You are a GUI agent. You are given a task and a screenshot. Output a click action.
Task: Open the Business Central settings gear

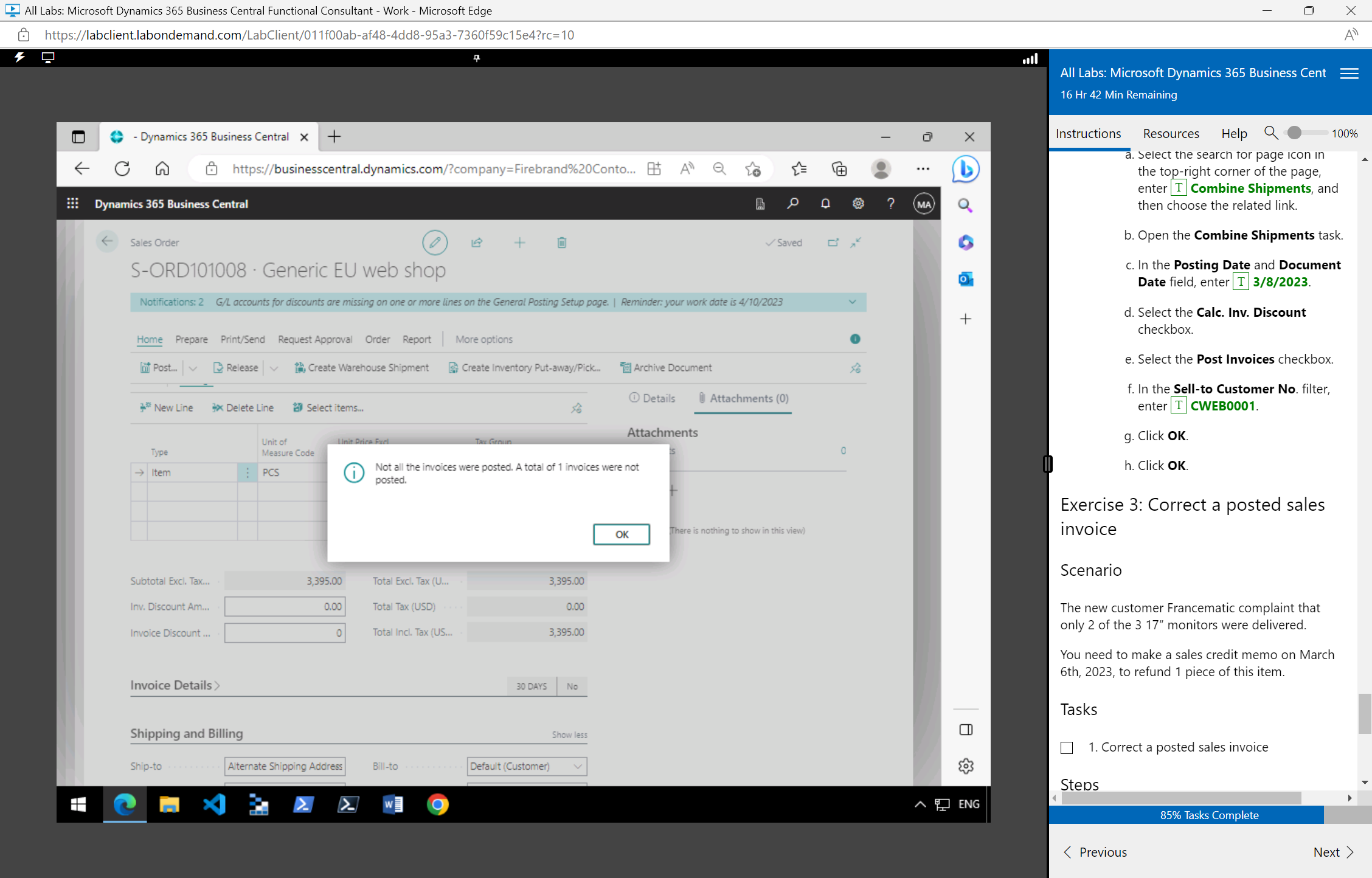coord(858,204)
